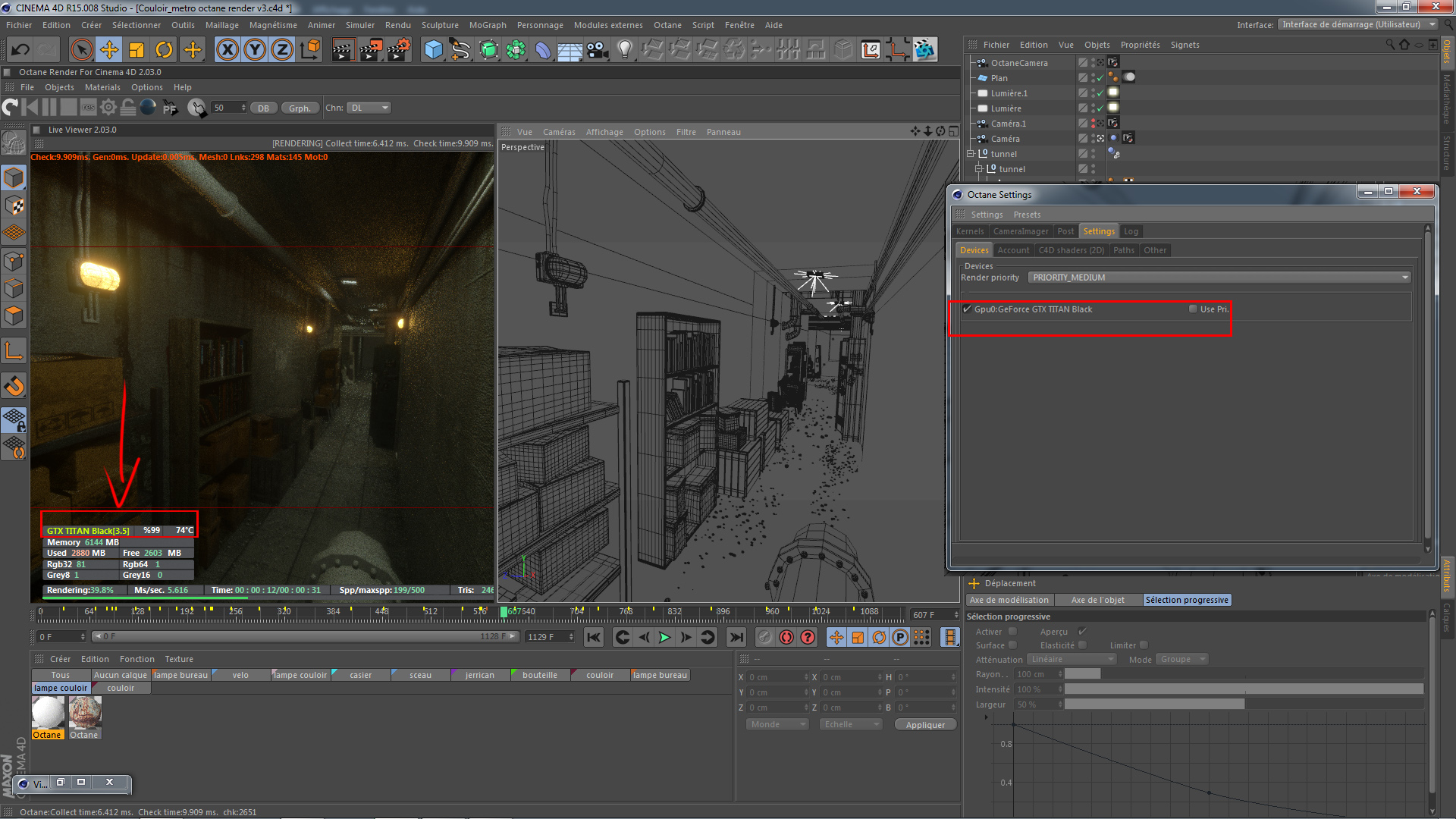Viewport: 1456px width, 819px height.
Task: Uncheck Gpu0 GeForce GTX TITAN Black
Action: pyautogui.click(x=967, y=309)
